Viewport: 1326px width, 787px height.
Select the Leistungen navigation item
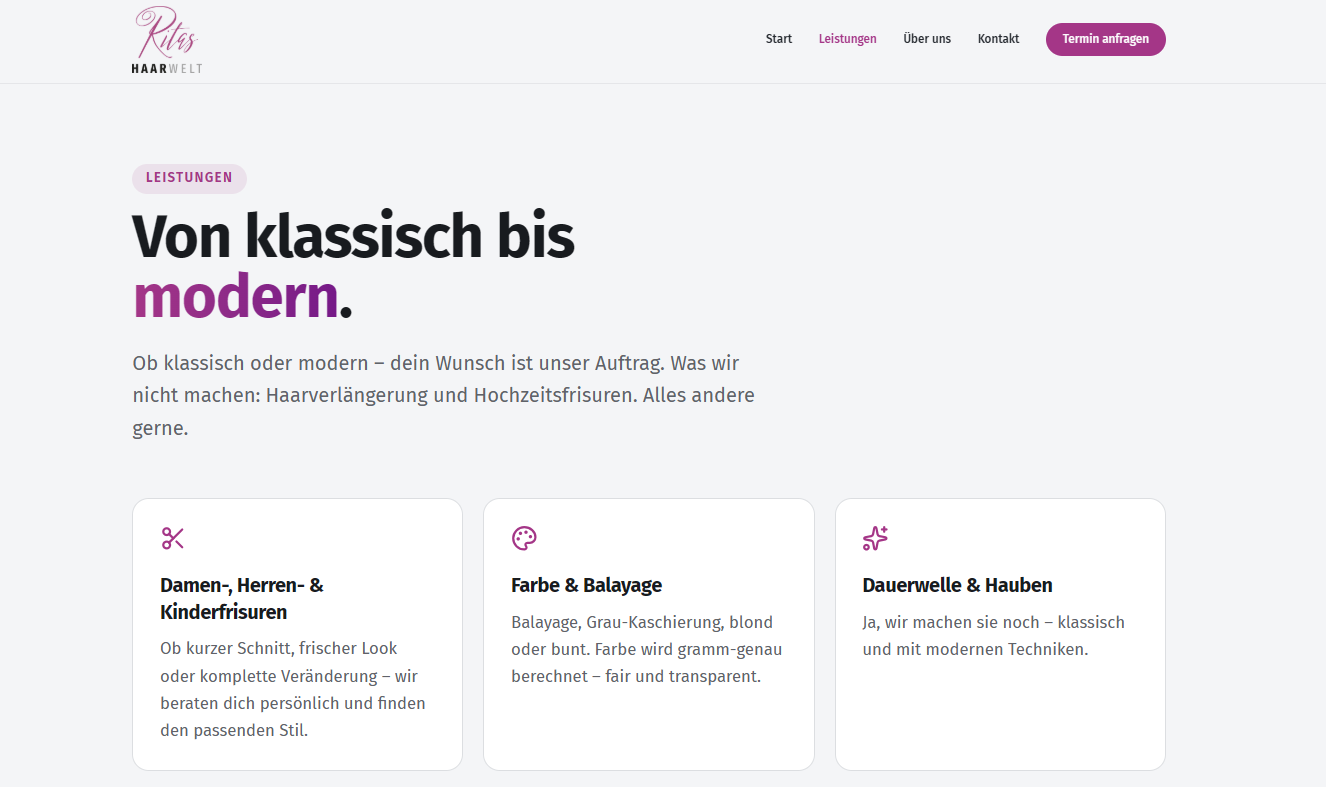coord(847,39)
